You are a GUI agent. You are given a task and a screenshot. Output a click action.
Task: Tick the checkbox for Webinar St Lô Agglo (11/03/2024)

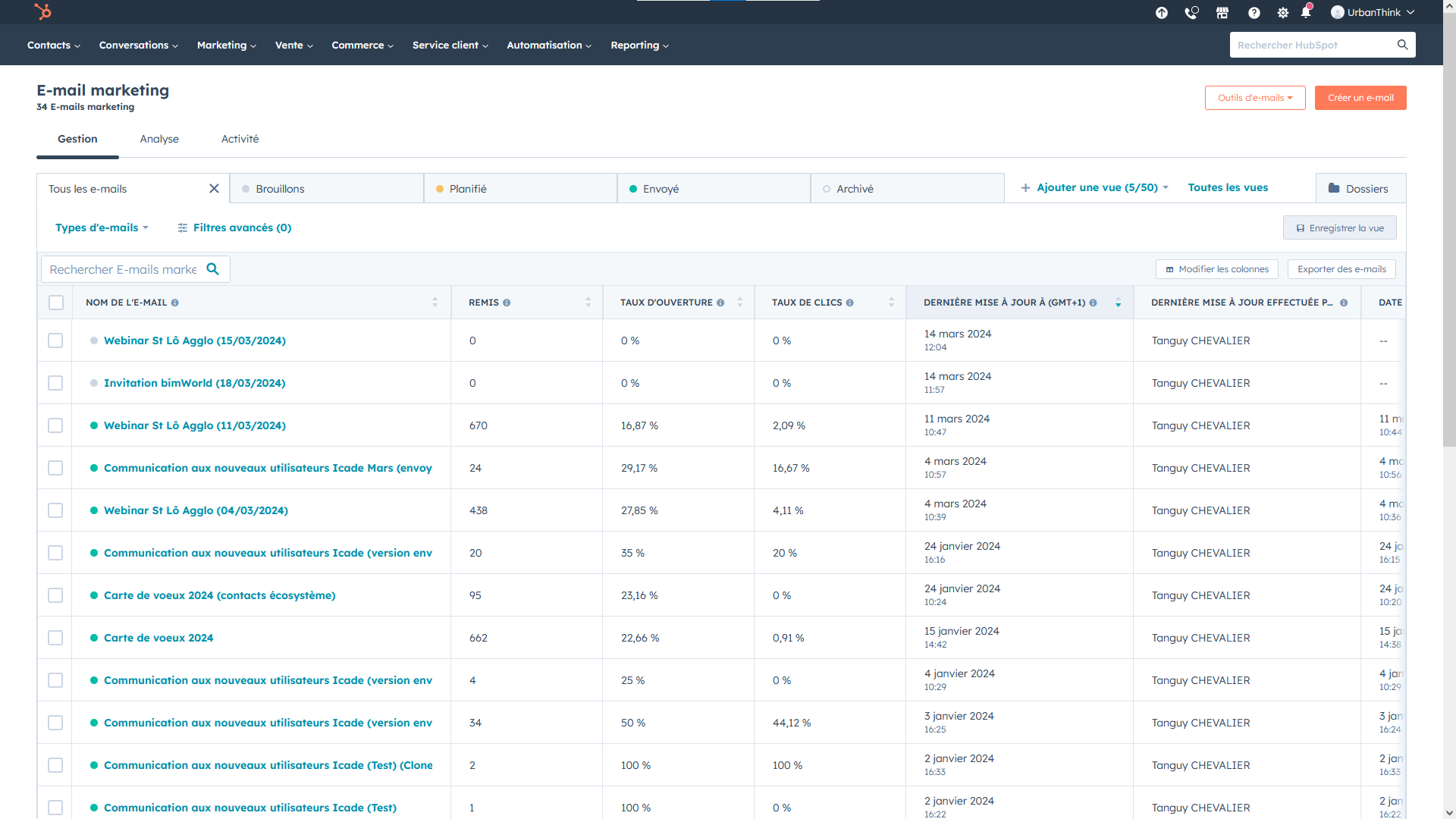coord(55,425)
